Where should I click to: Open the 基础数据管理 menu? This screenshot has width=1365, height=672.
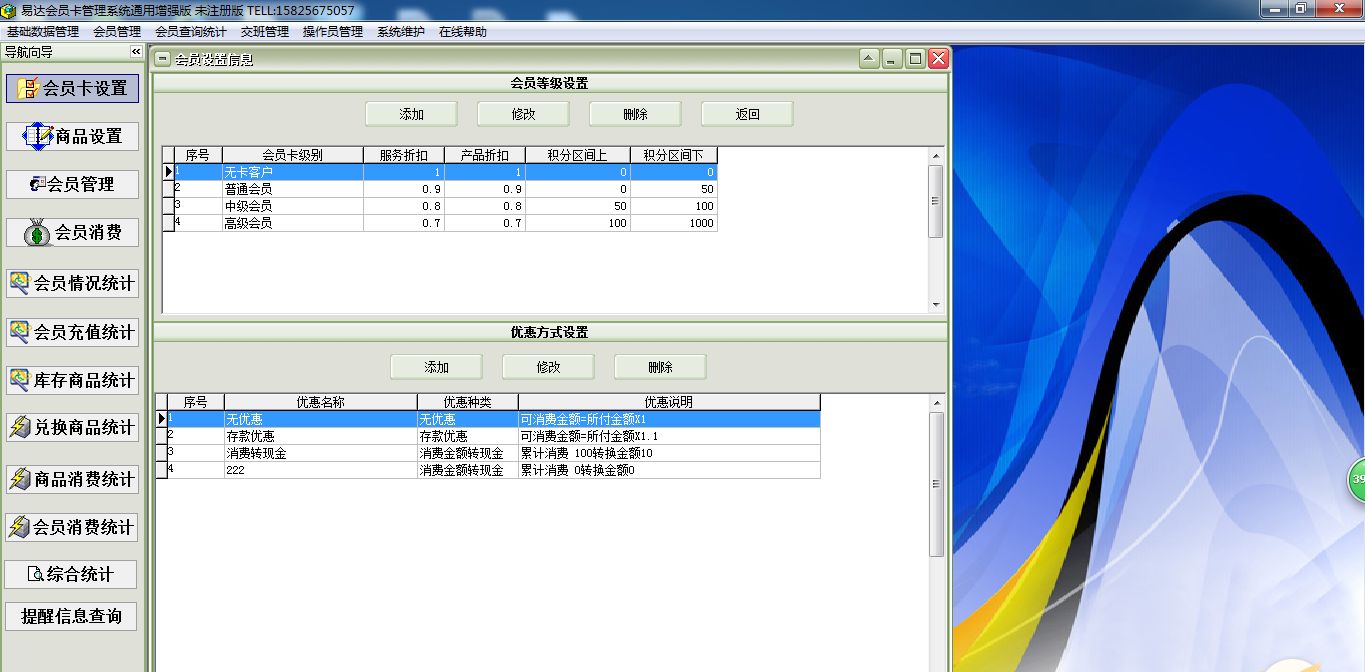coord(42,32)
